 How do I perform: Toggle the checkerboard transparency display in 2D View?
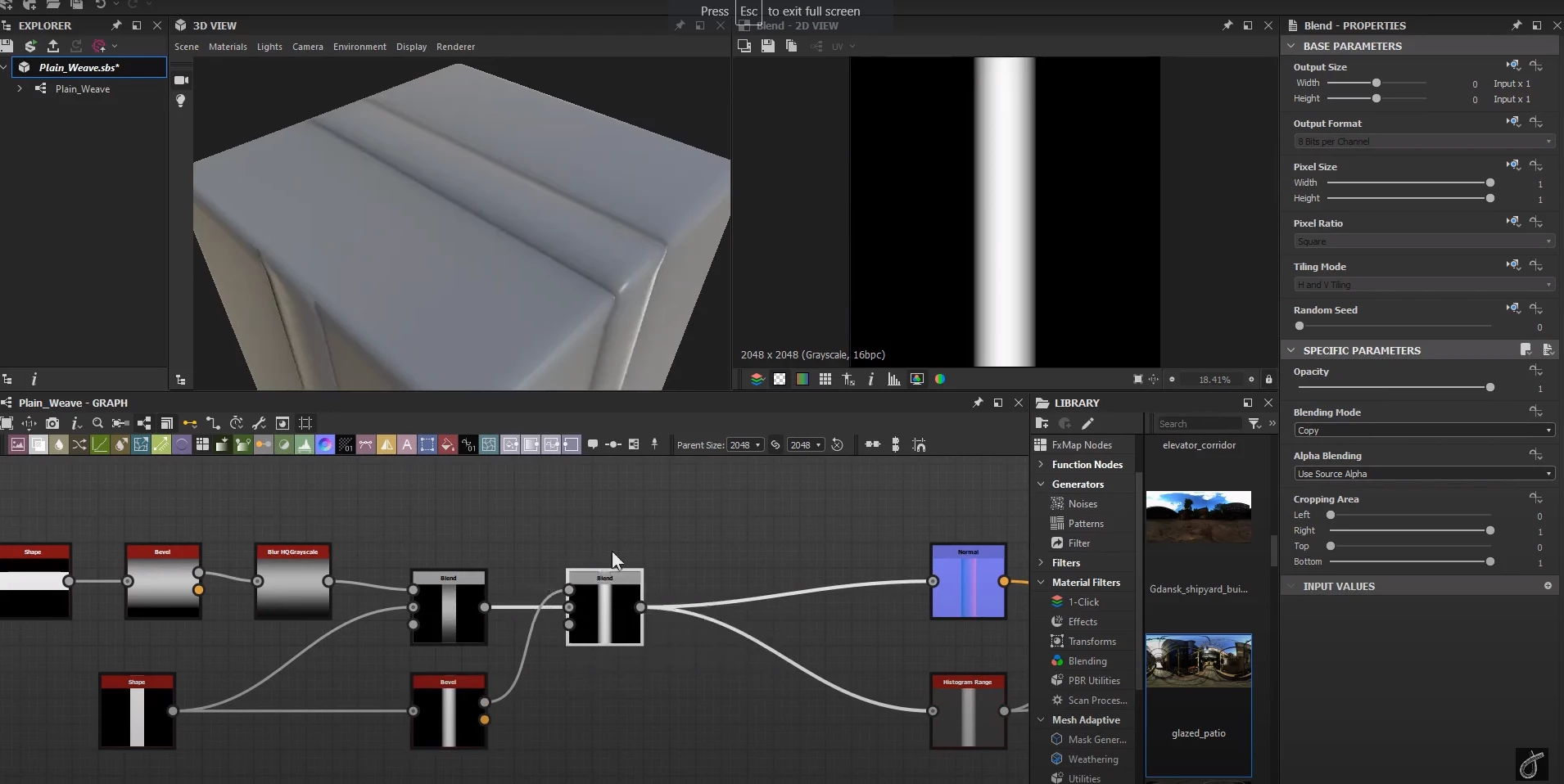click(780, 379)
